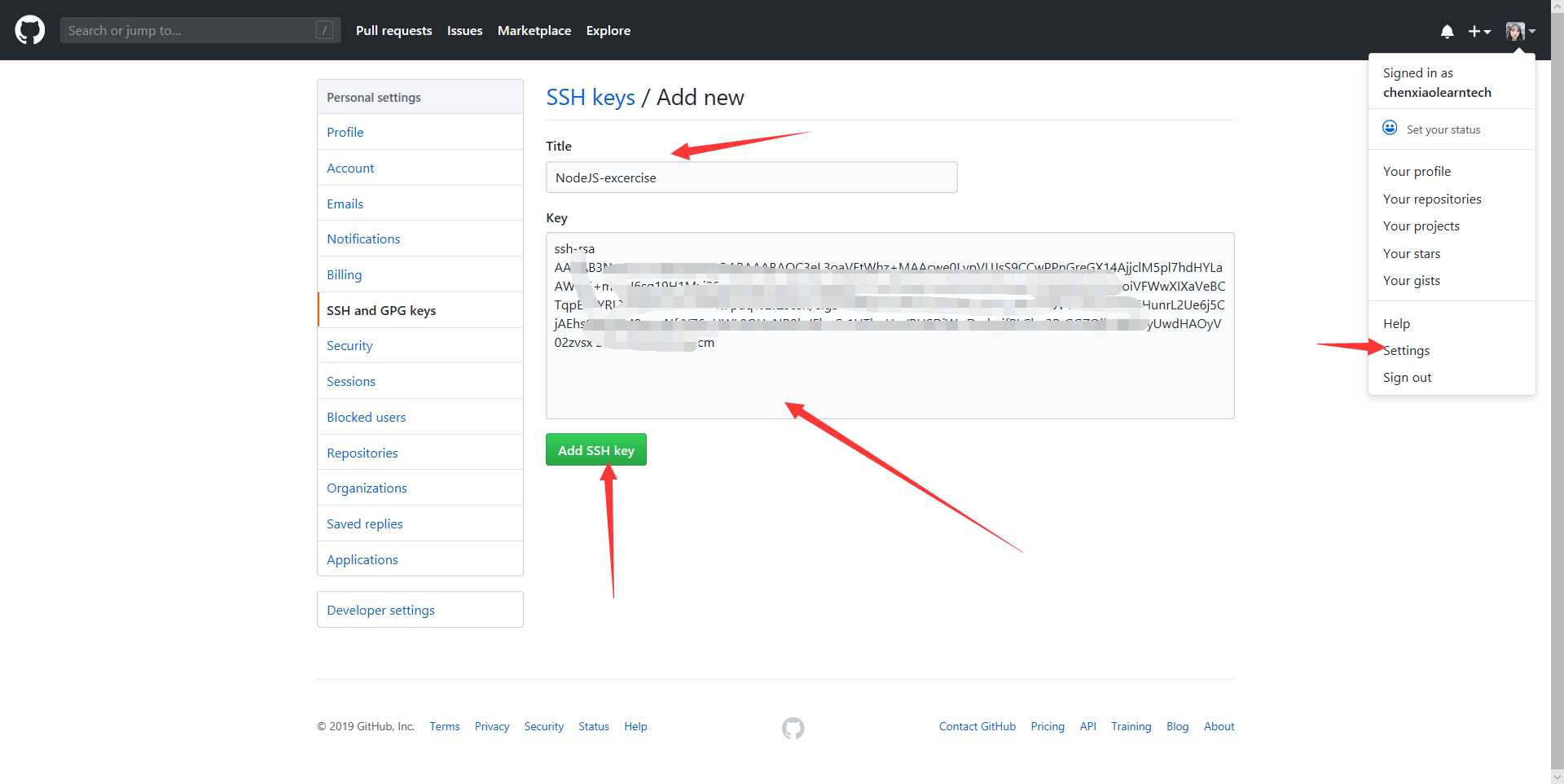Click the smiley status icon
Viewport: 1564px width, 784px height.
coord(1390,128)
